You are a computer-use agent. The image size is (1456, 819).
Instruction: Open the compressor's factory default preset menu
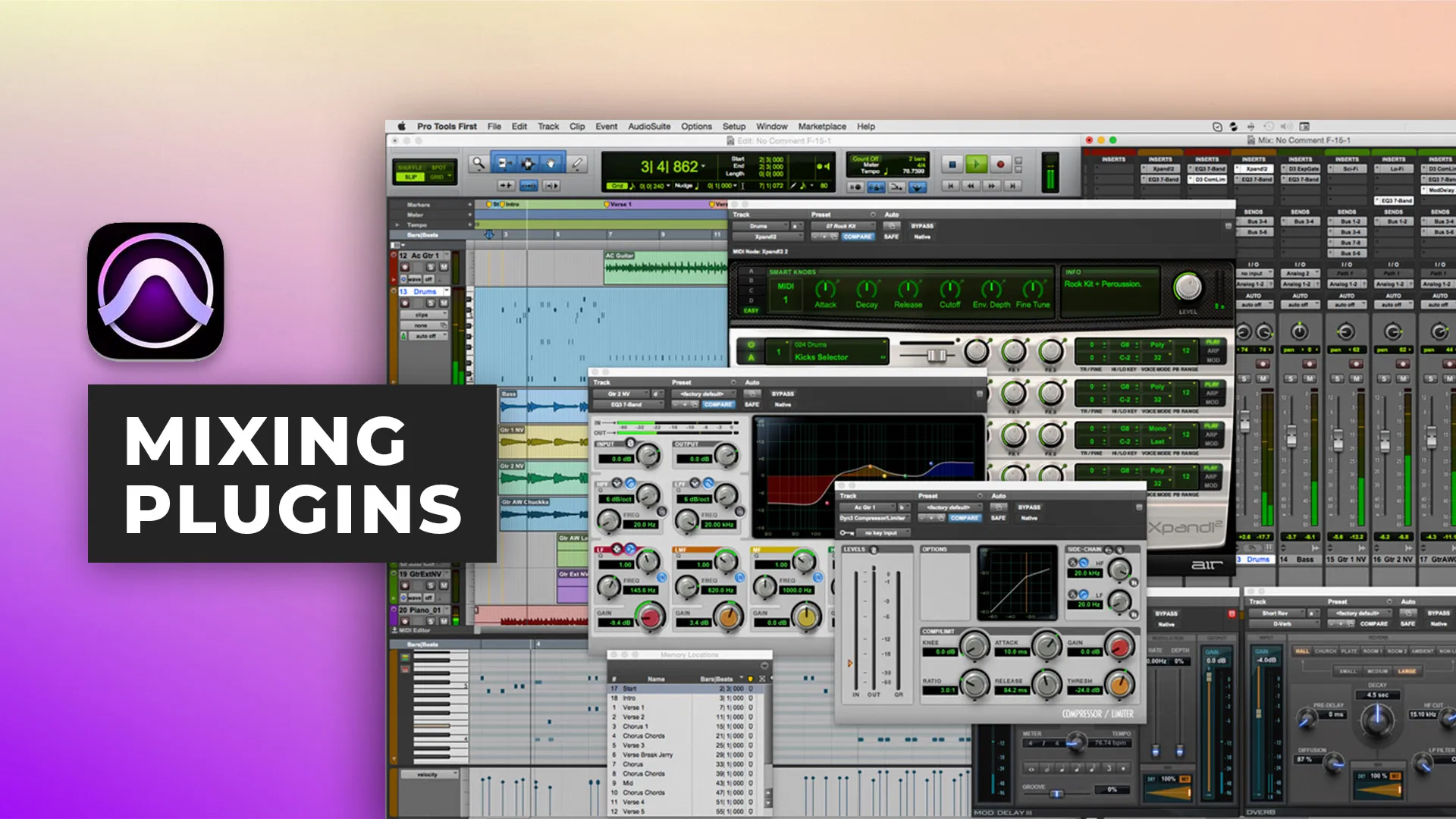949,507
